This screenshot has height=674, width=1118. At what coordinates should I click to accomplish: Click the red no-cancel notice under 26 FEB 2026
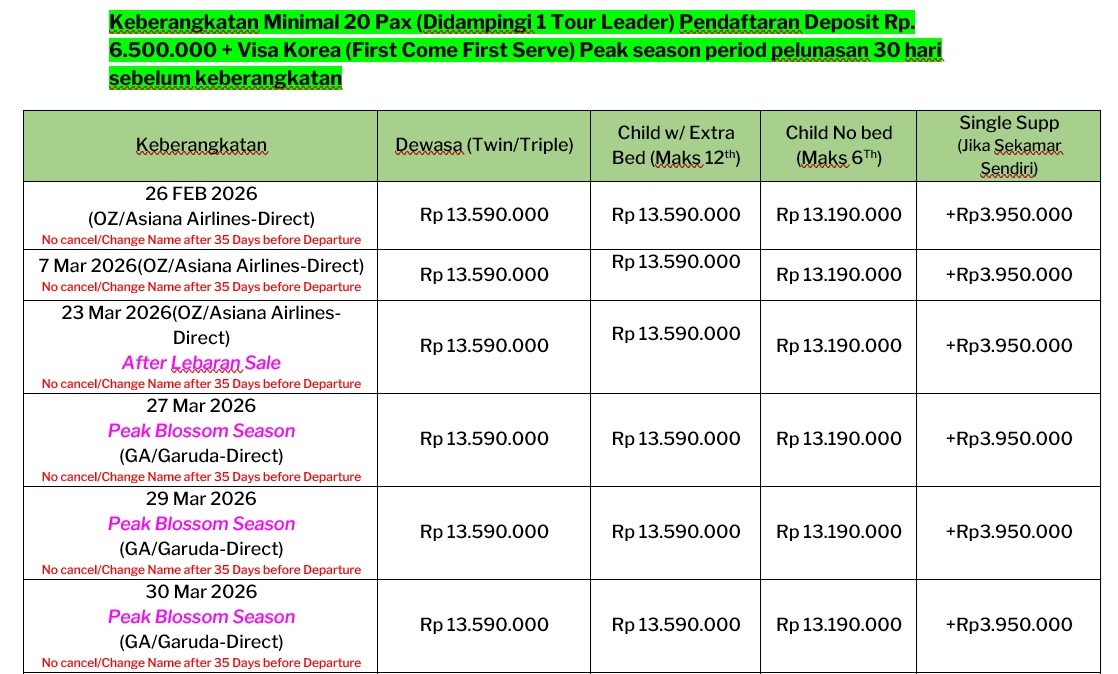[201, 240]
